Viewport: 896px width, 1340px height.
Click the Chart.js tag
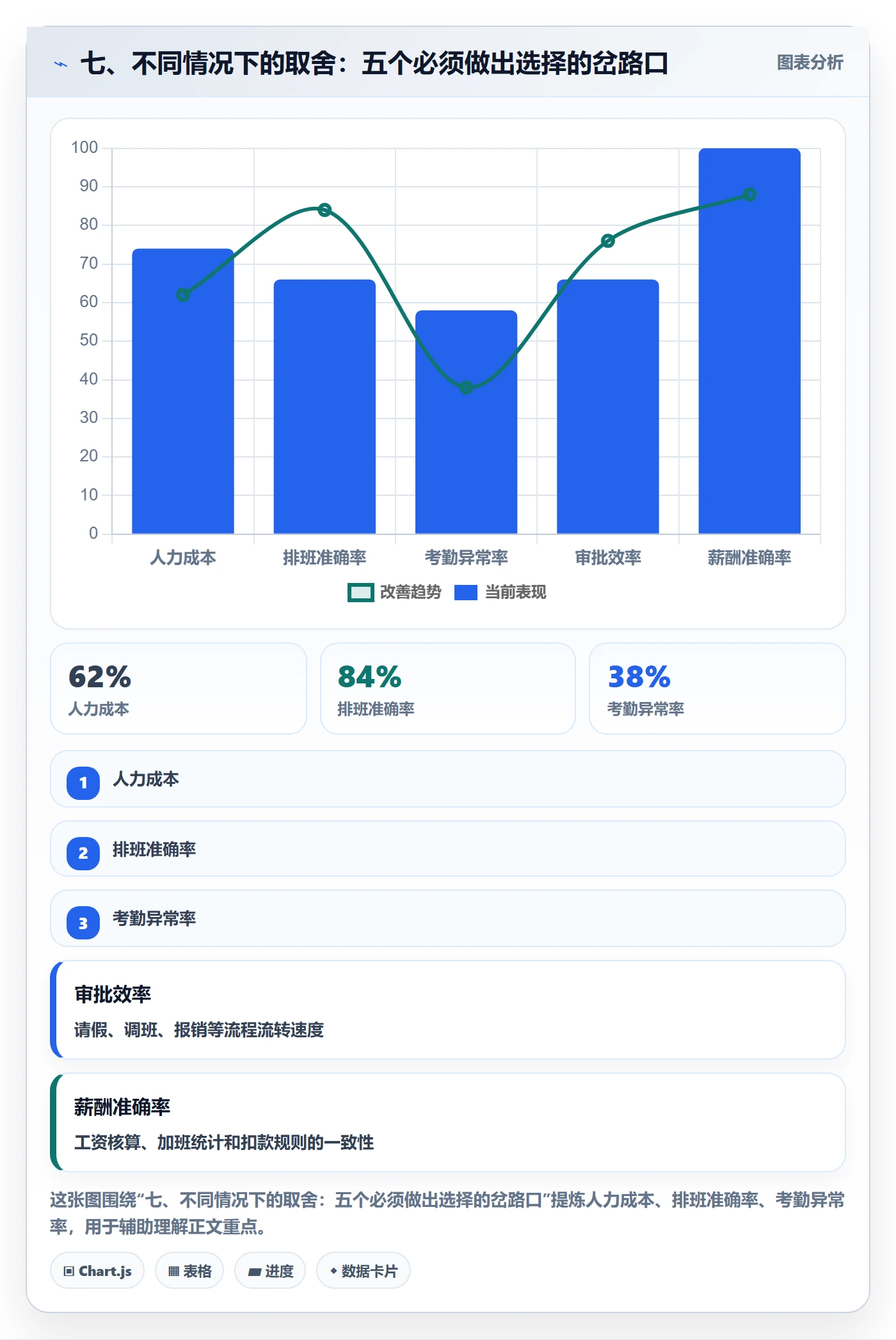pos(97,1271)
